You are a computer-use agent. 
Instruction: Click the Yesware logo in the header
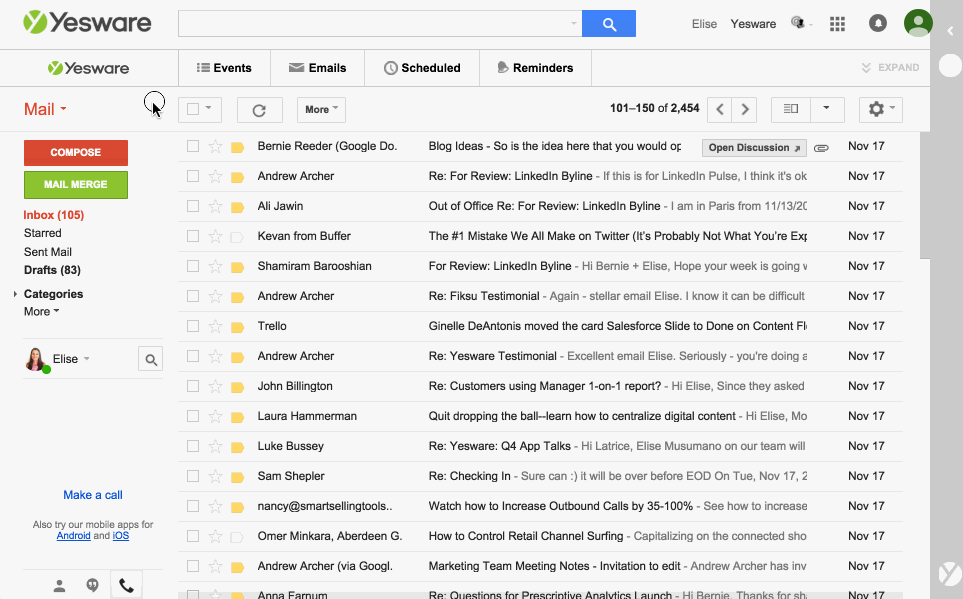tap(87, 23)
